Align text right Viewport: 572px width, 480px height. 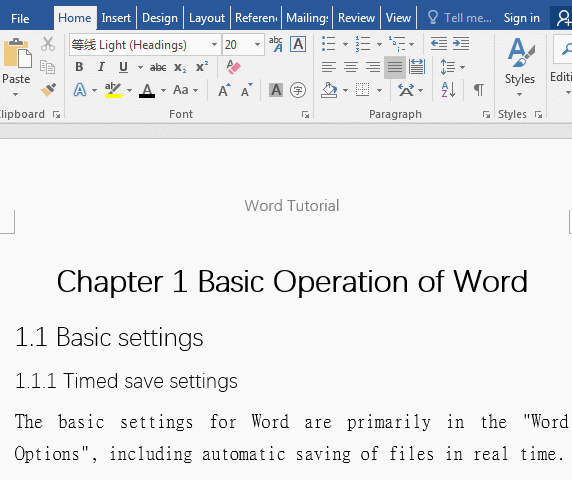point(373,67)
